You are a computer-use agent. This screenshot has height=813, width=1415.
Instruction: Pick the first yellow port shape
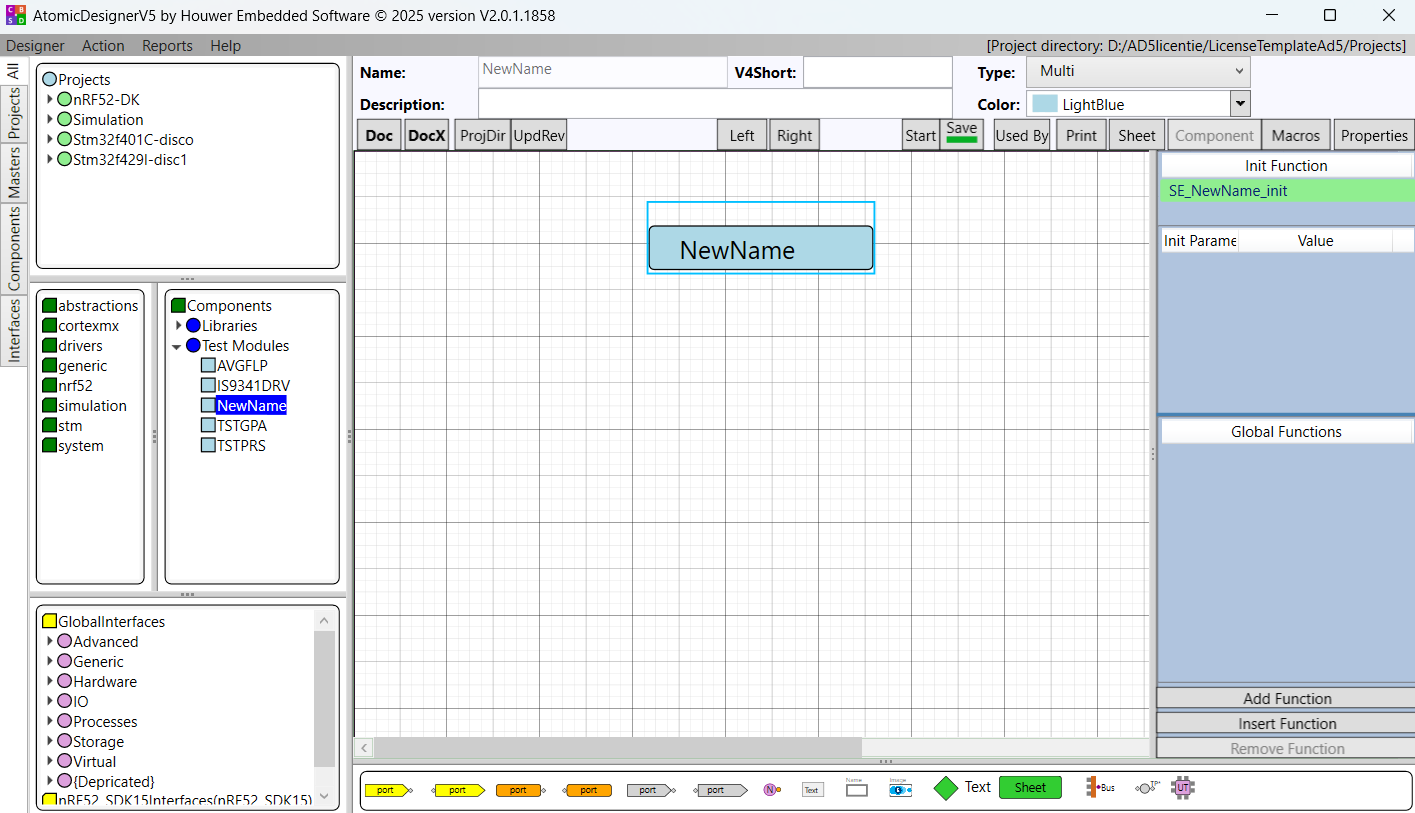387,790
